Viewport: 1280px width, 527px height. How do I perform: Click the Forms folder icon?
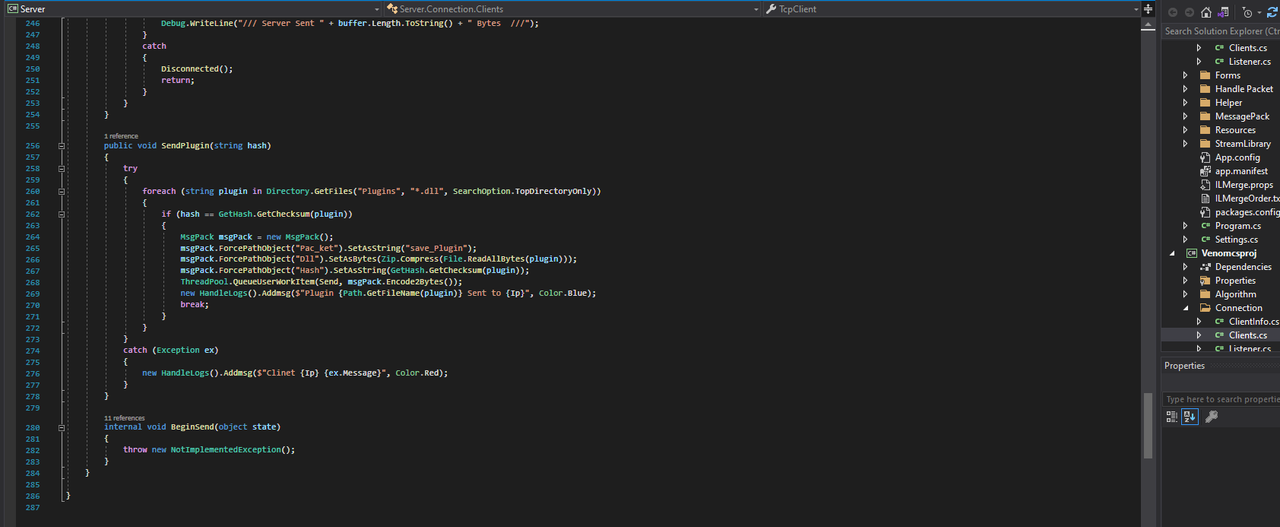(1204, 75)
